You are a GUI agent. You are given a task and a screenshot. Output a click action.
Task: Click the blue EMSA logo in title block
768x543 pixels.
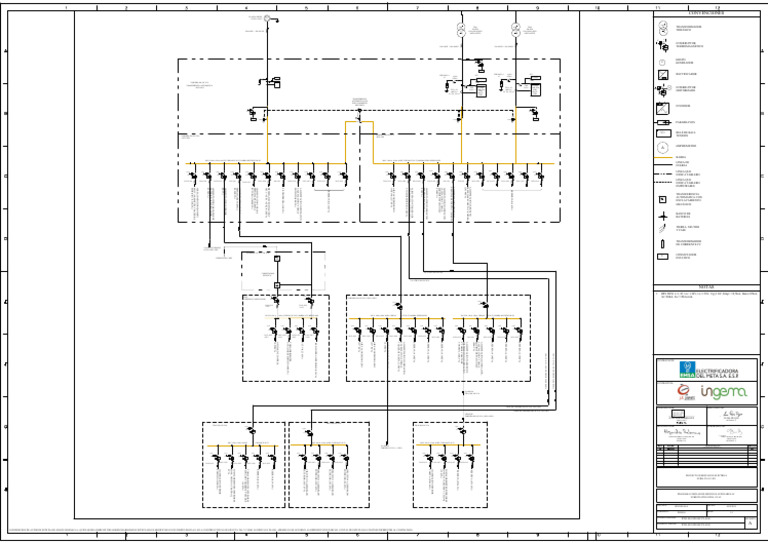click(687, 370)
